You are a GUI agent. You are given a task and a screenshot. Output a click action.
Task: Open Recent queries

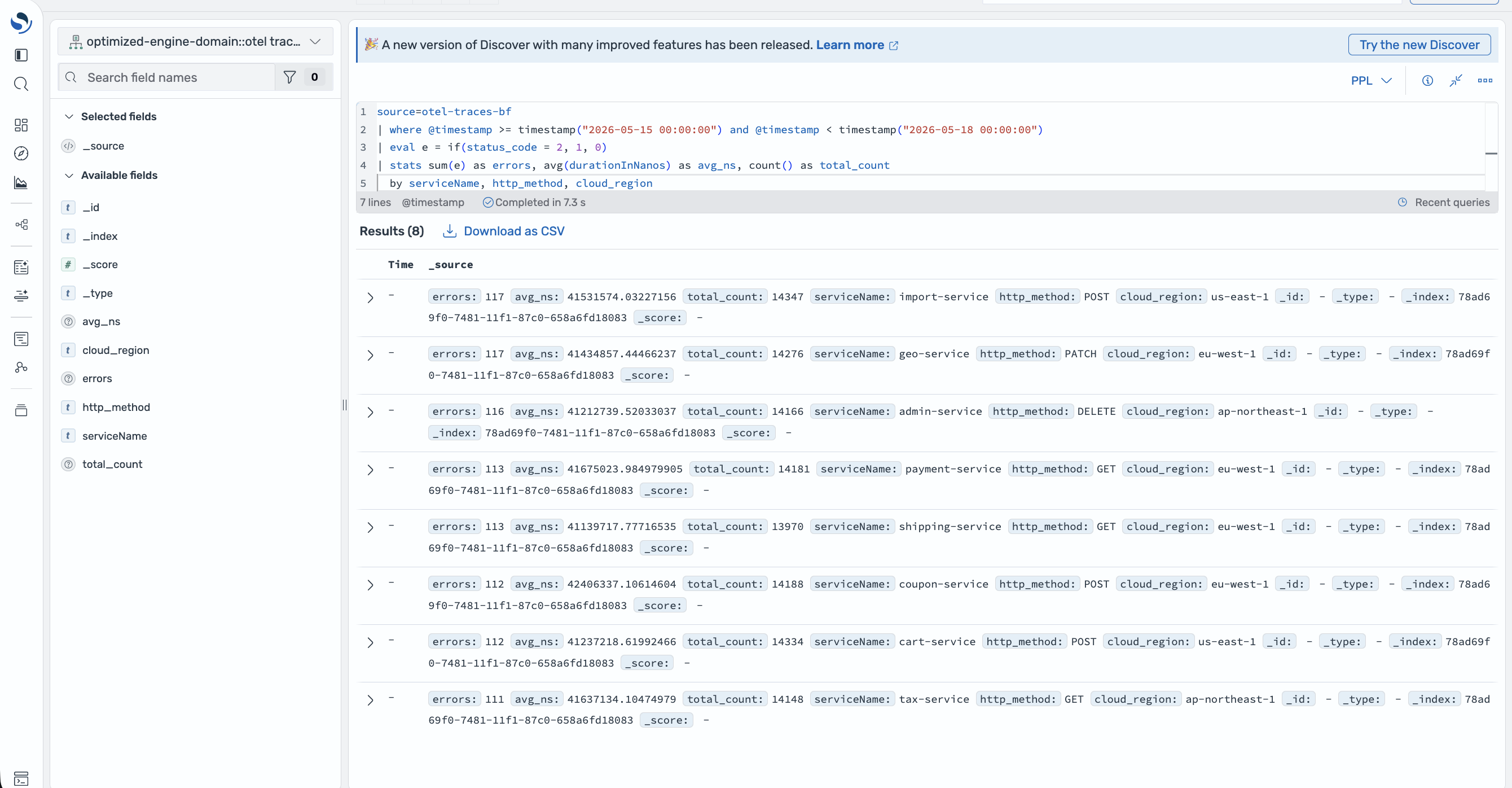pos(1452,202)
